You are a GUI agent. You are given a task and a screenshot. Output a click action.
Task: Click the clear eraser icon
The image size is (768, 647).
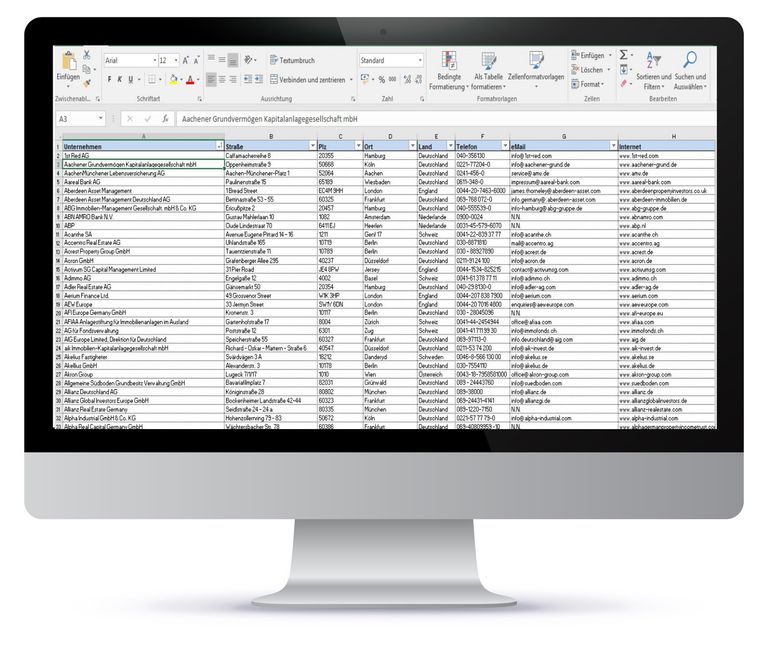click(624, 84)
